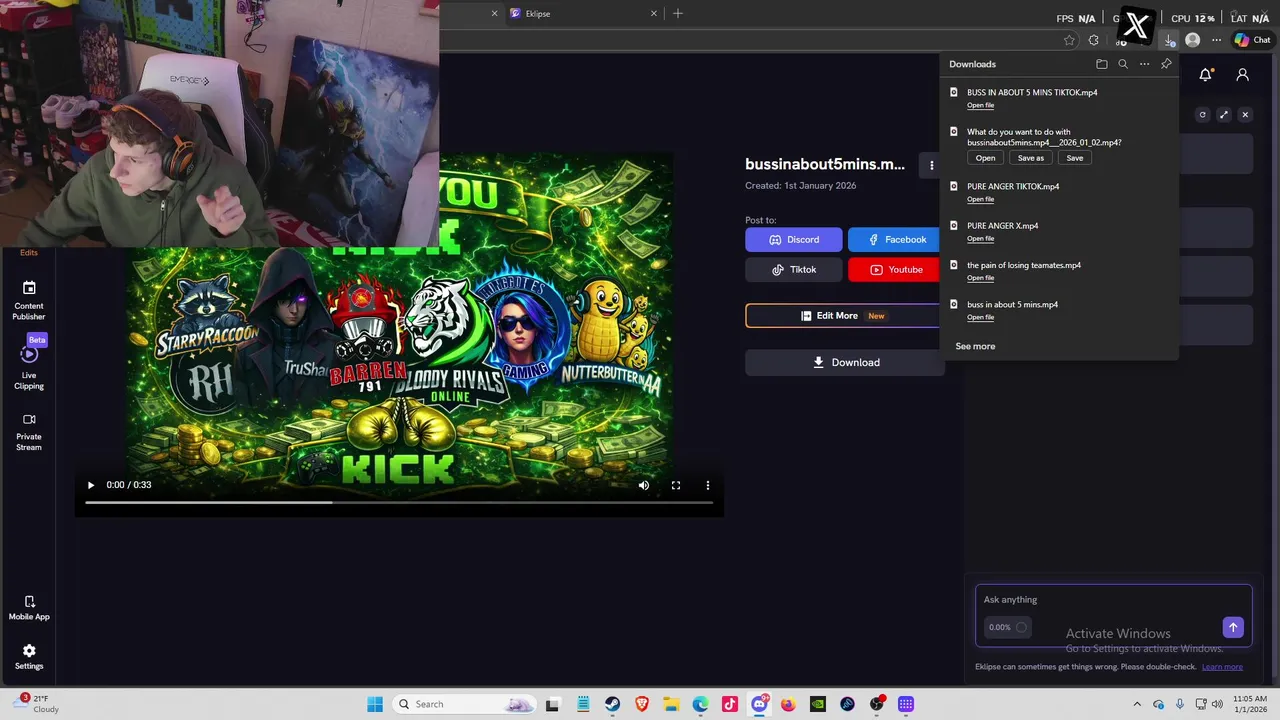Viewport: 1280px width, 720px height.
Task: Follow the Learn more link
Action: [x=1222, y=667]
